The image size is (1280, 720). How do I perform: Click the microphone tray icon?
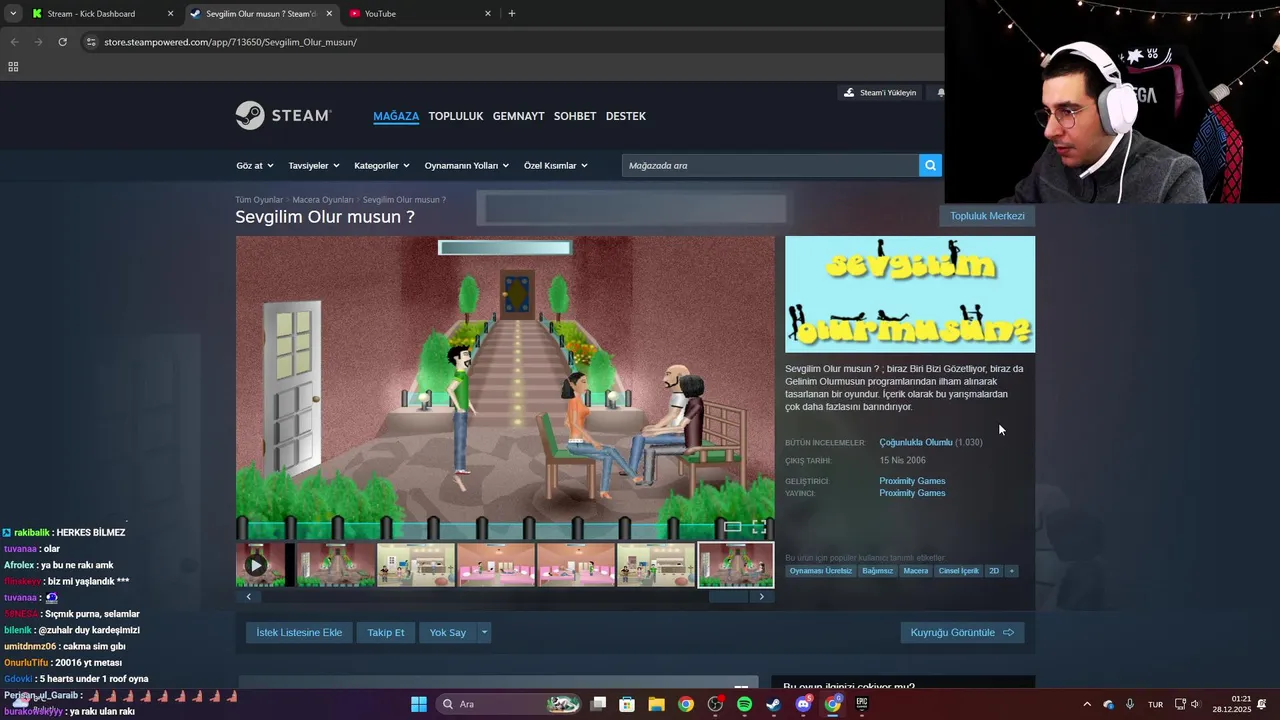[x=1130, y=704]
